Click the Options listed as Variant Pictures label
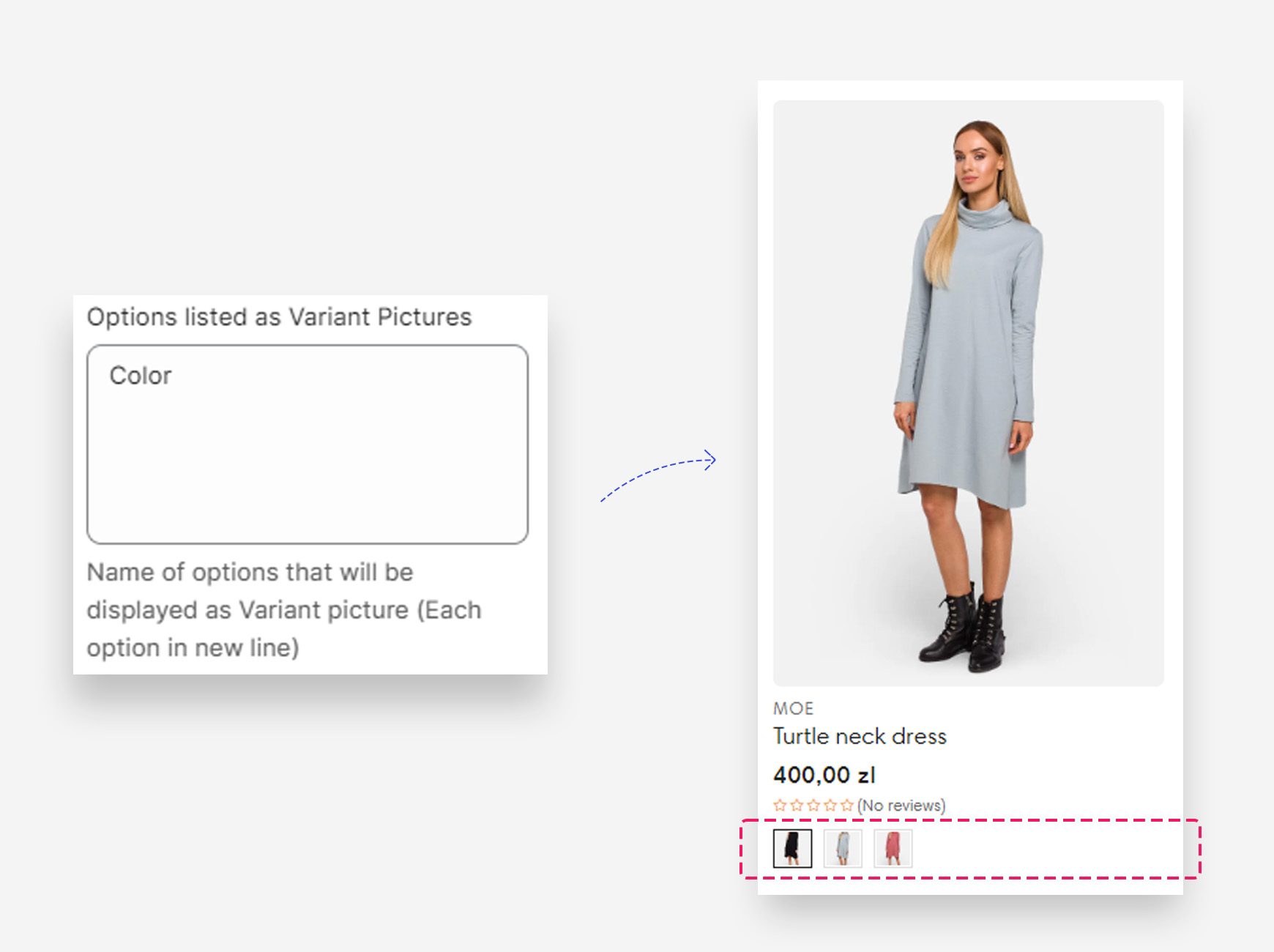The height and width of the screenshot is (952, 1274). (279, 317)
